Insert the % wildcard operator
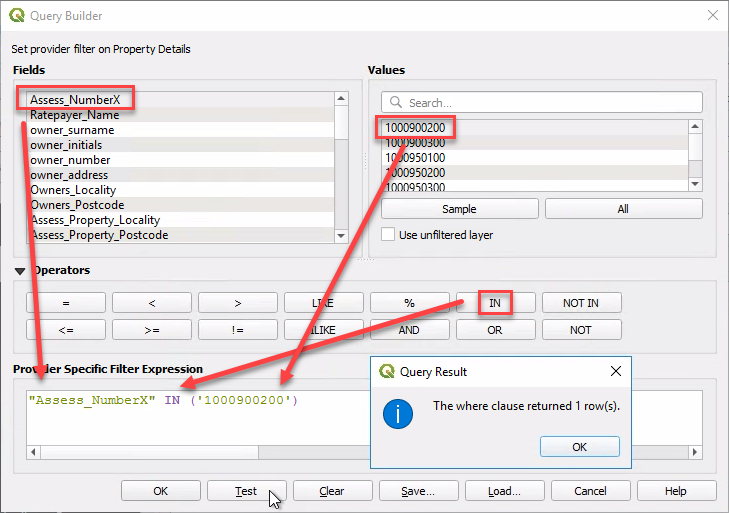This screenshot has width=729, height=513. (410, 303)
